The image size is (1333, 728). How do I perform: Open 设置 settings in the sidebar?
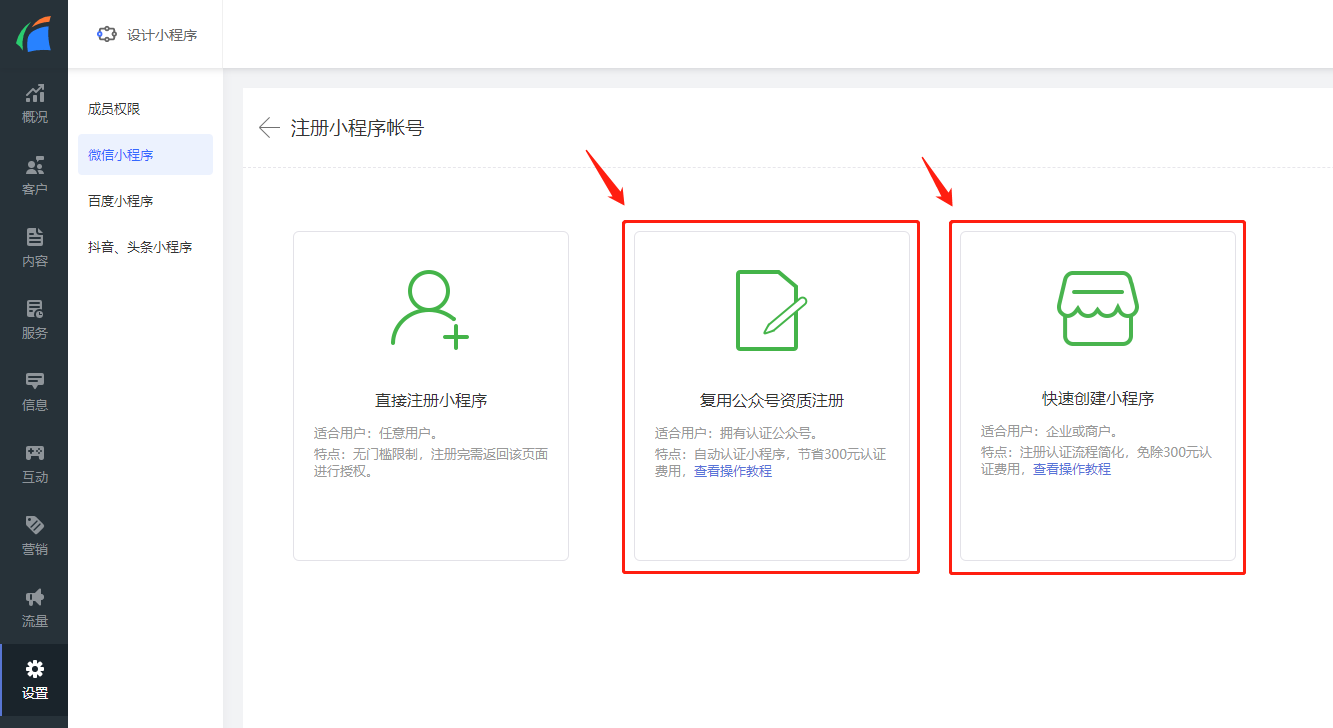tap(34, 680)
